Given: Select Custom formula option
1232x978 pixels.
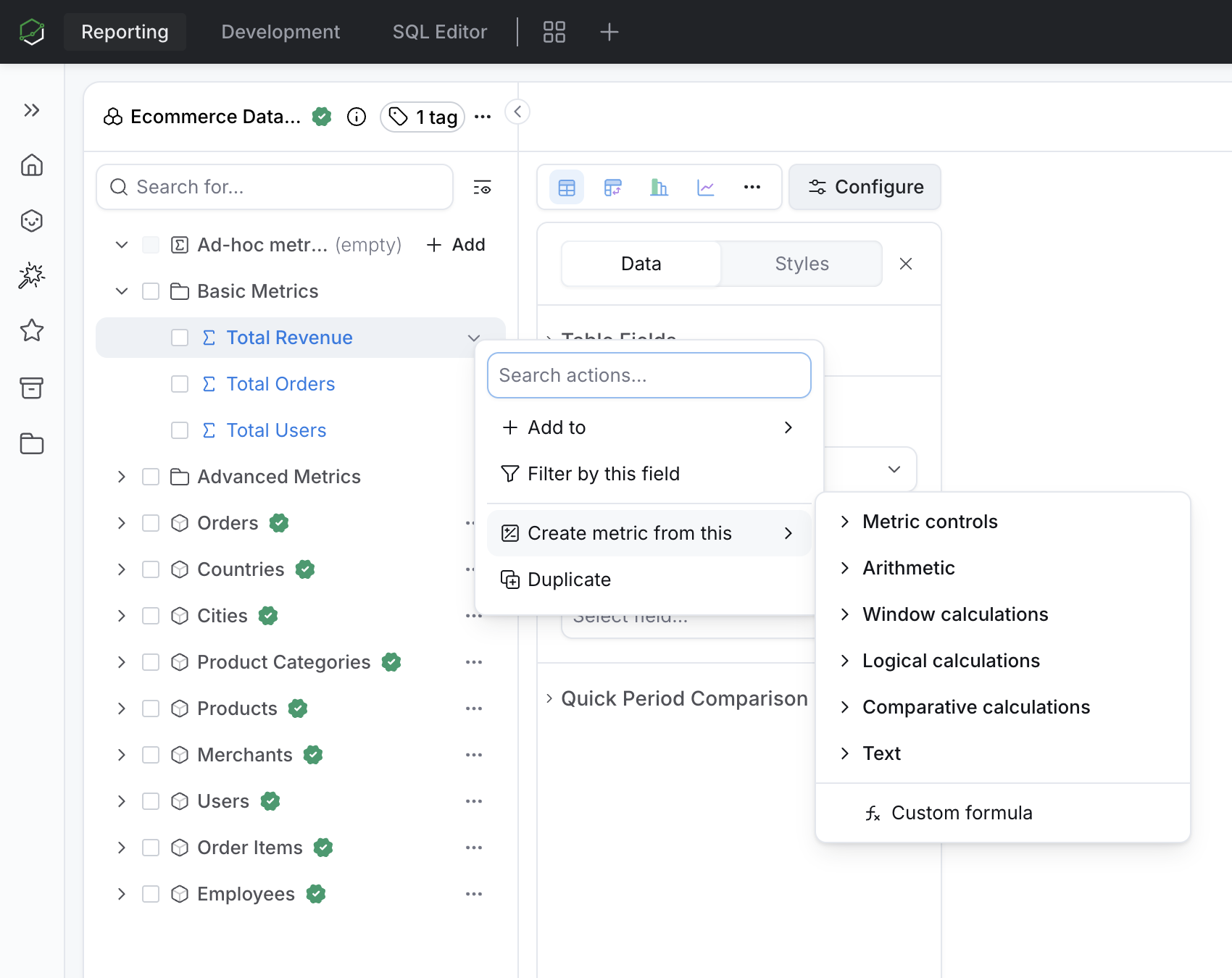Looking at the screenshot, I should point(1003,813).
